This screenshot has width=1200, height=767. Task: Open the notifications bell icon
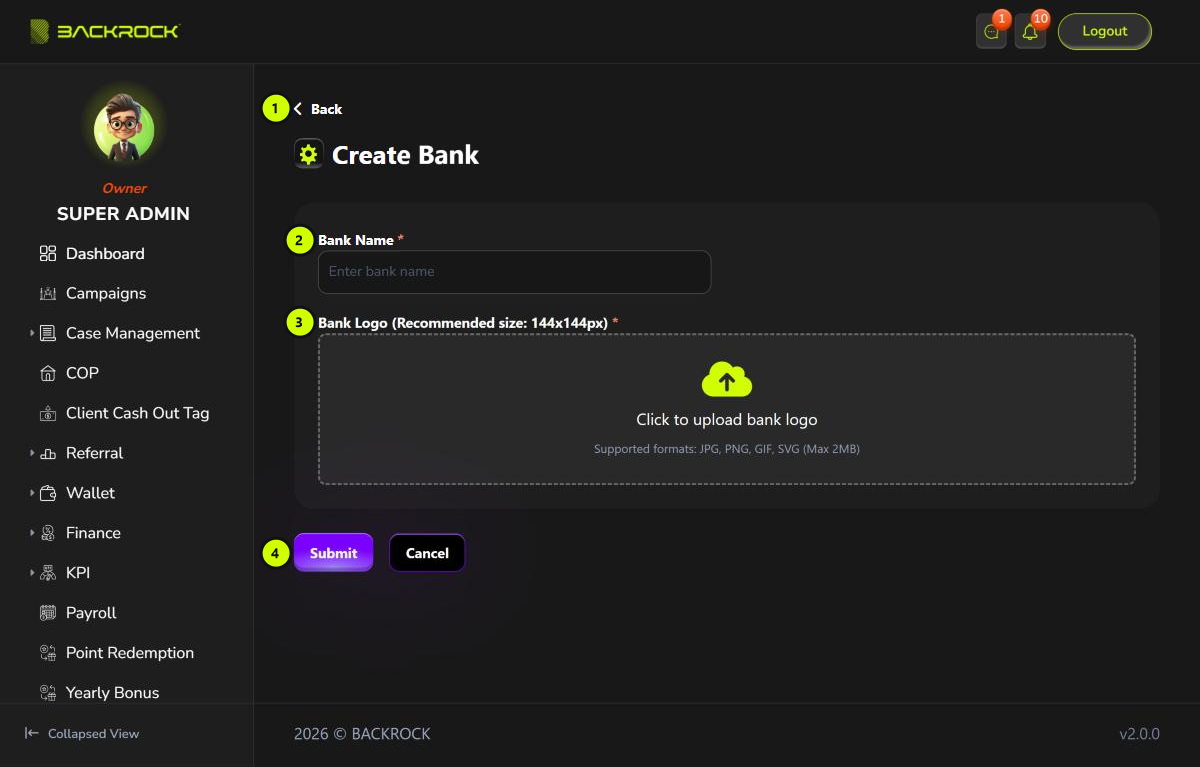(1030, 32)
